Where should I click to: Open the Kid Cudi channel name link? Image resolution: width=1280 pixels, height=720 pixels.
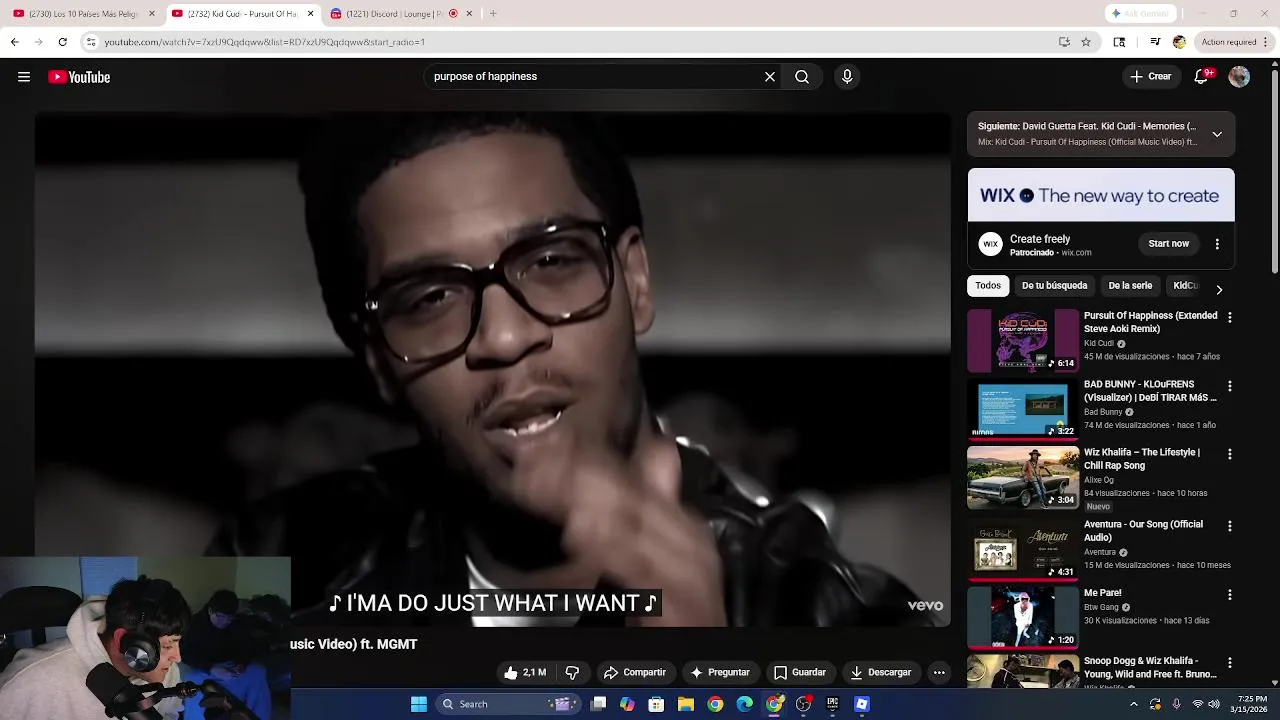point(1099,344)
